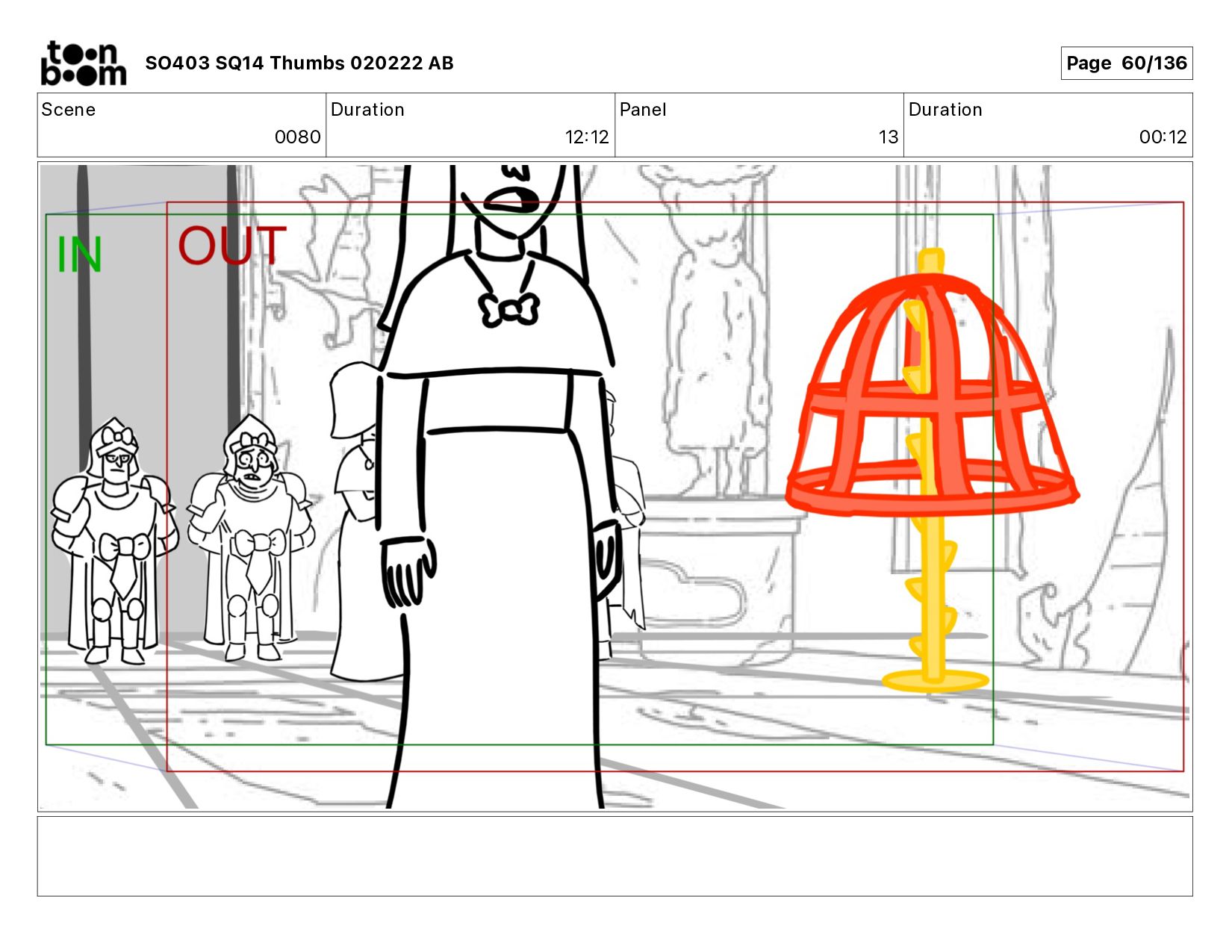Click the storyboard title SO403 SQ14 Thumbs

pos(299,63)
